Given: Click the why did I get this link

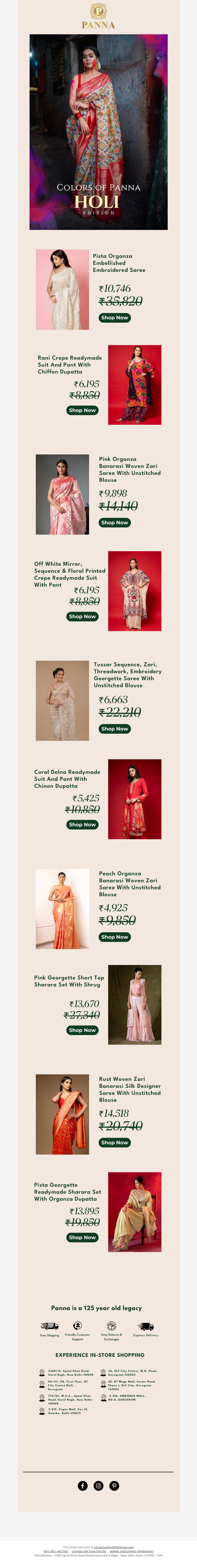Looking at the screenshot, I should [56, 1551].
